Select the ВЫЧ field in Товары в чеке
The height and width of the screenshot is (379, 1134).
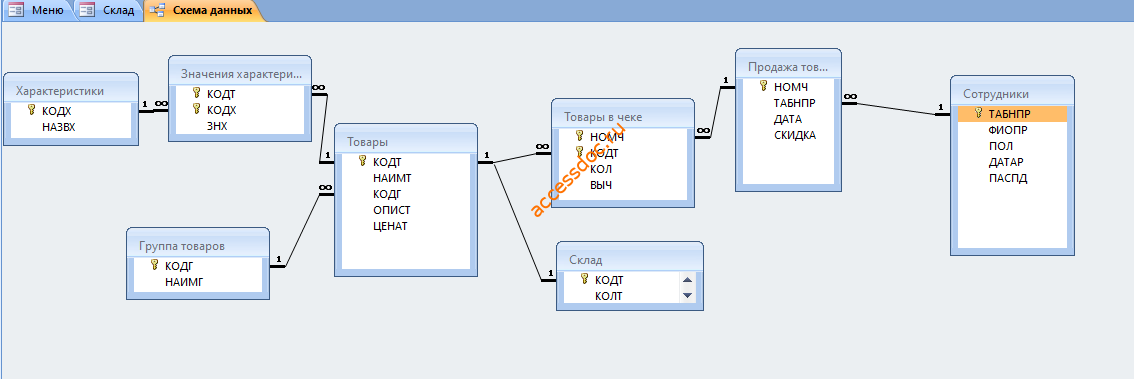click(x=601, y=185)
